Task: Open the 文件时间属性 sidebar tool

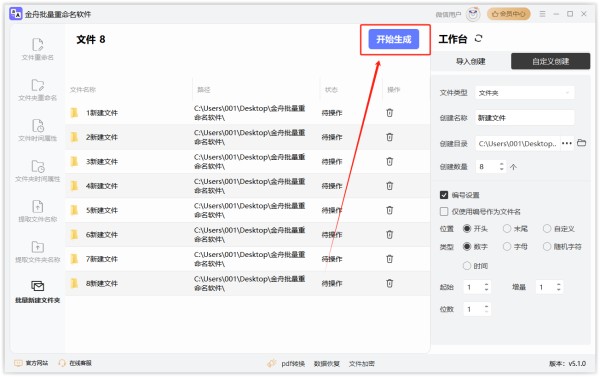Action: click(x=38, y=131)
